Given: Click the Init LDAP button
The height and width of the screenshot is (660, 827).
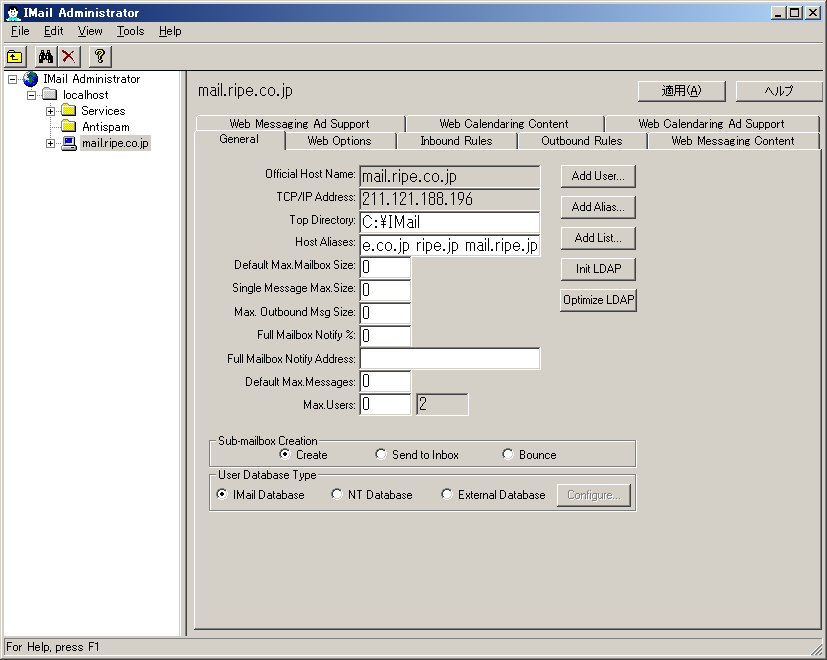Looking at the screenshot, I should click(598, 269).
